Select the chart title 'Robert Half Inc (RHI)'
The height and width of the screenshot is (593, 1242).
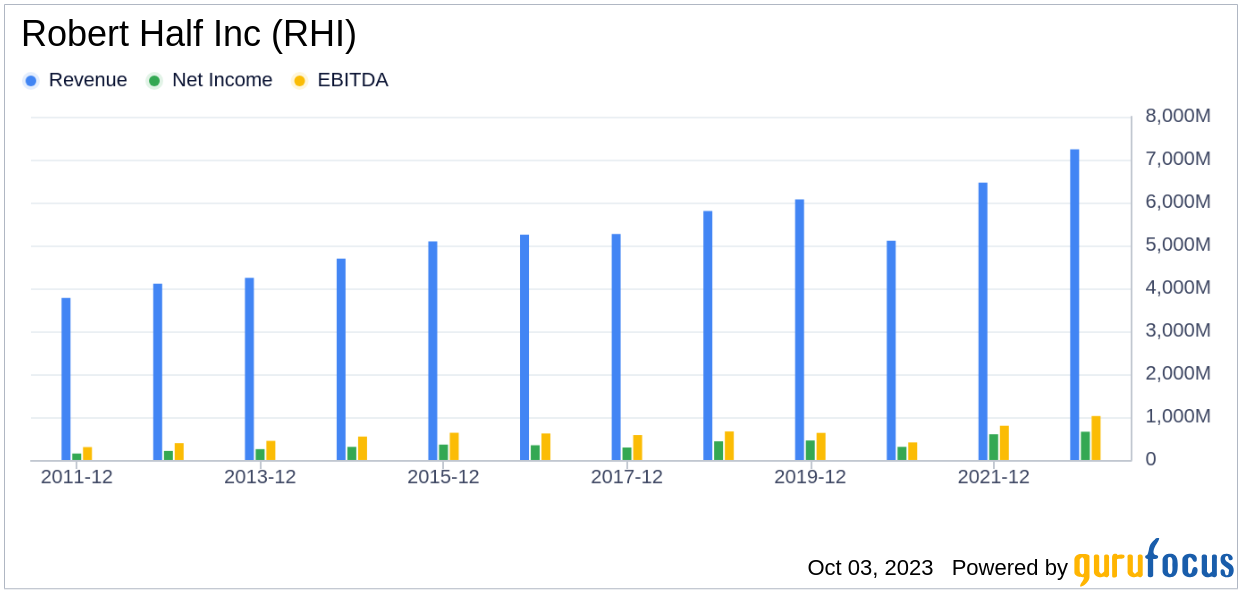(x=189, y=34)
